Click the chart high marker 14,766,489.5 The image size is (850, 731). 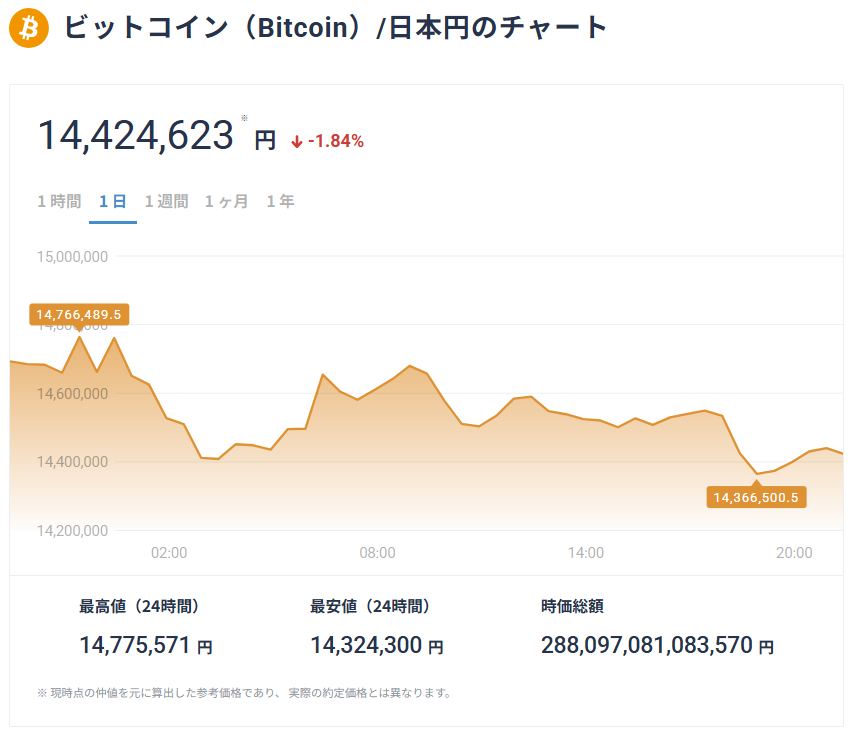pyautogui.click(x=79, y=315)
